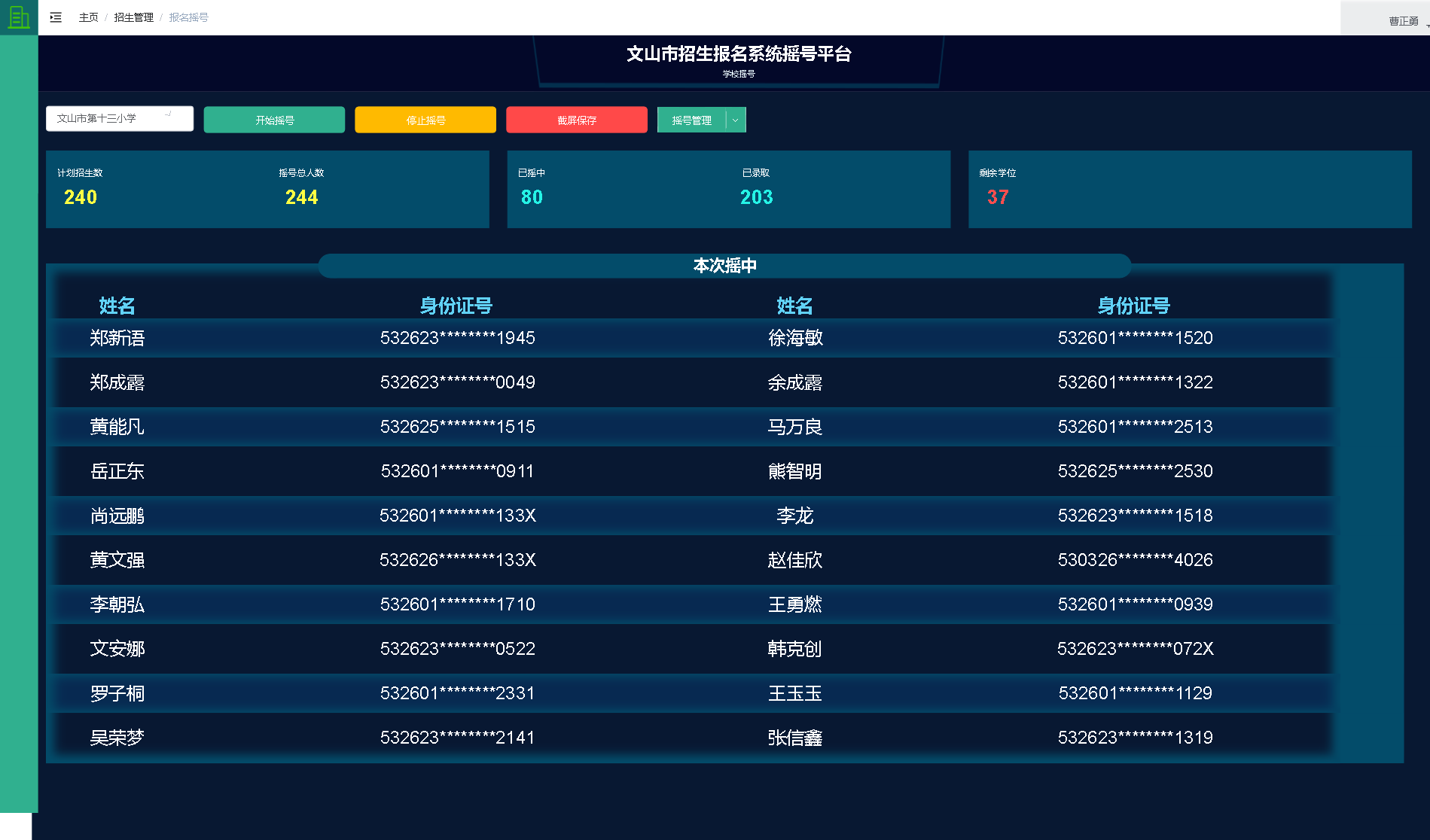Select name 余成露

click(795, 382)
